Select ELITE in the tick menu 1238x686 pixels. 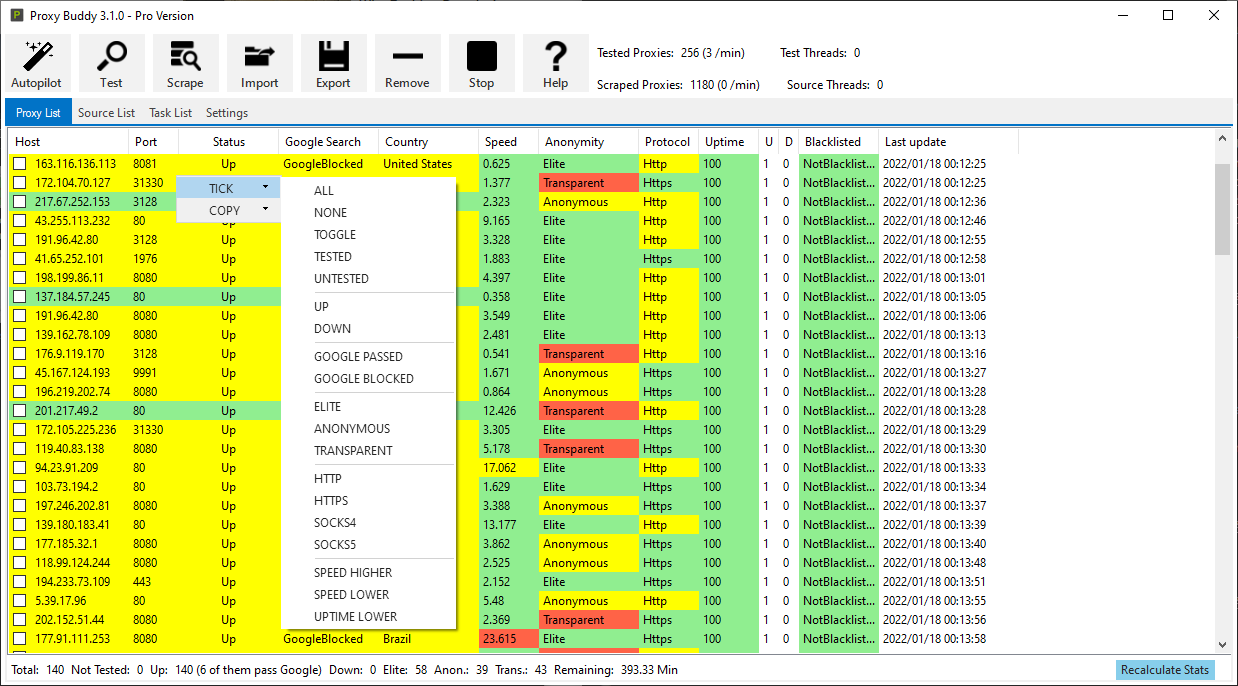point(330,406)
